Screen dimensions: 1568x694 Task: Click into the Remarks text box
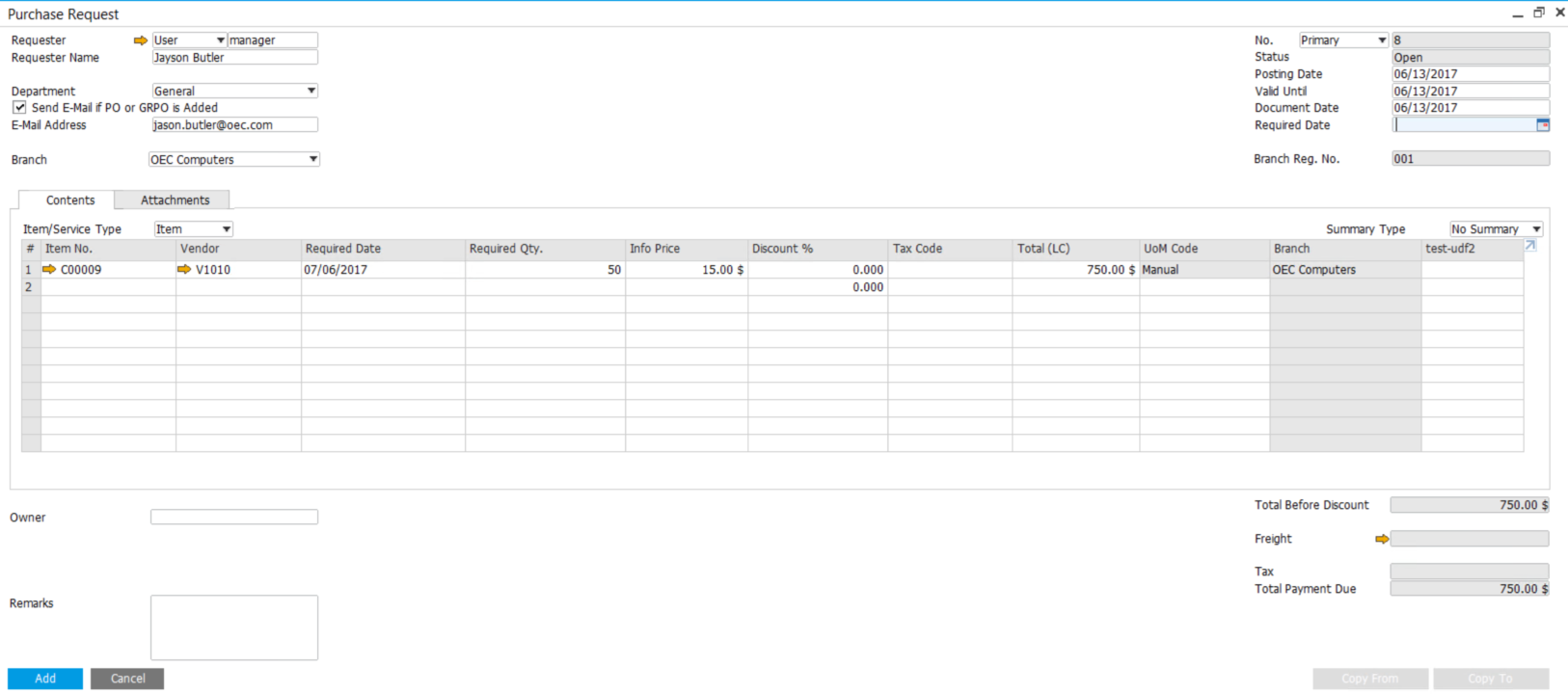click(x=234, y=627)
